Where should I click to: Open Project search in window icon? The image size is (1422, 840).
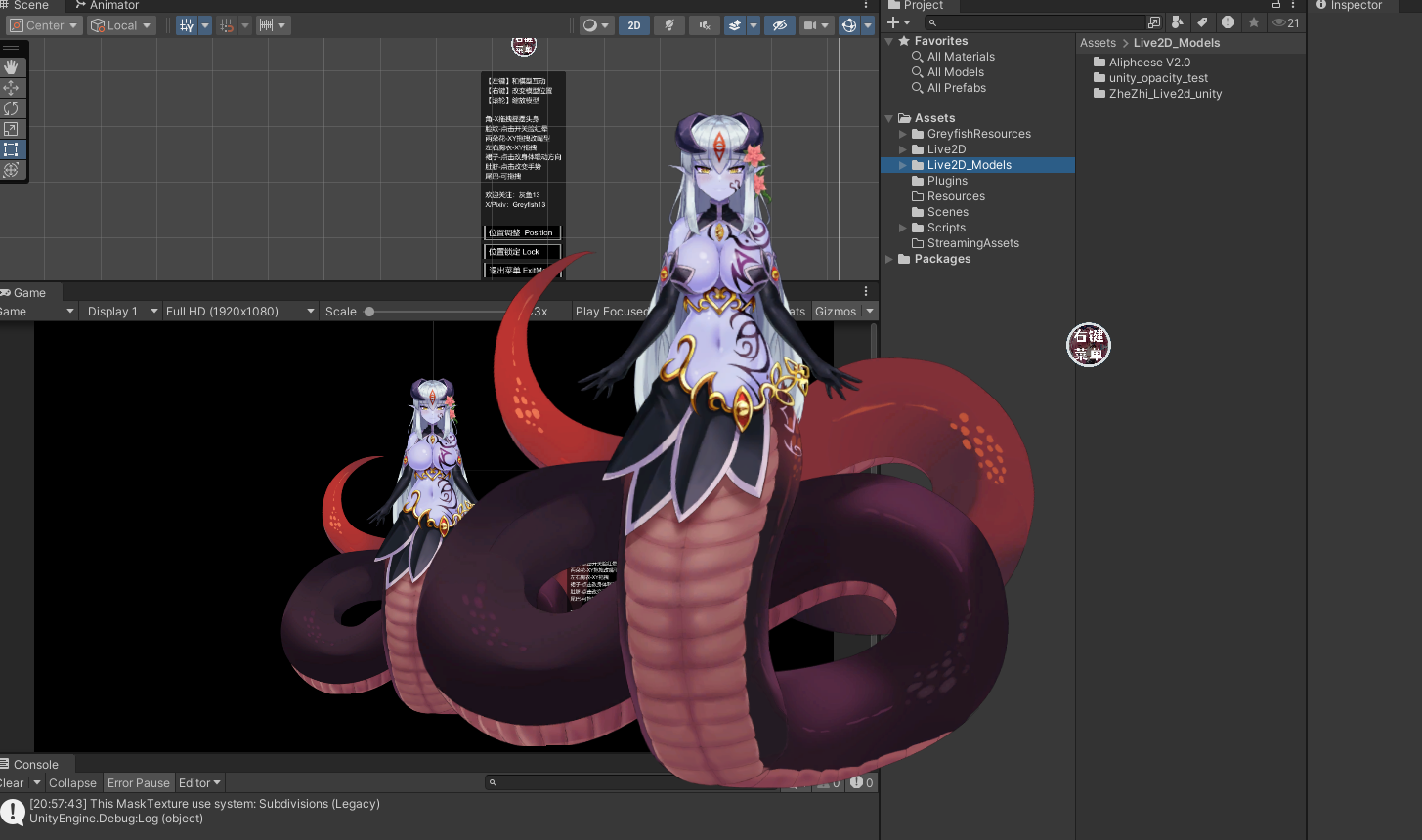pyautogui.click(x=1154, y=22)
